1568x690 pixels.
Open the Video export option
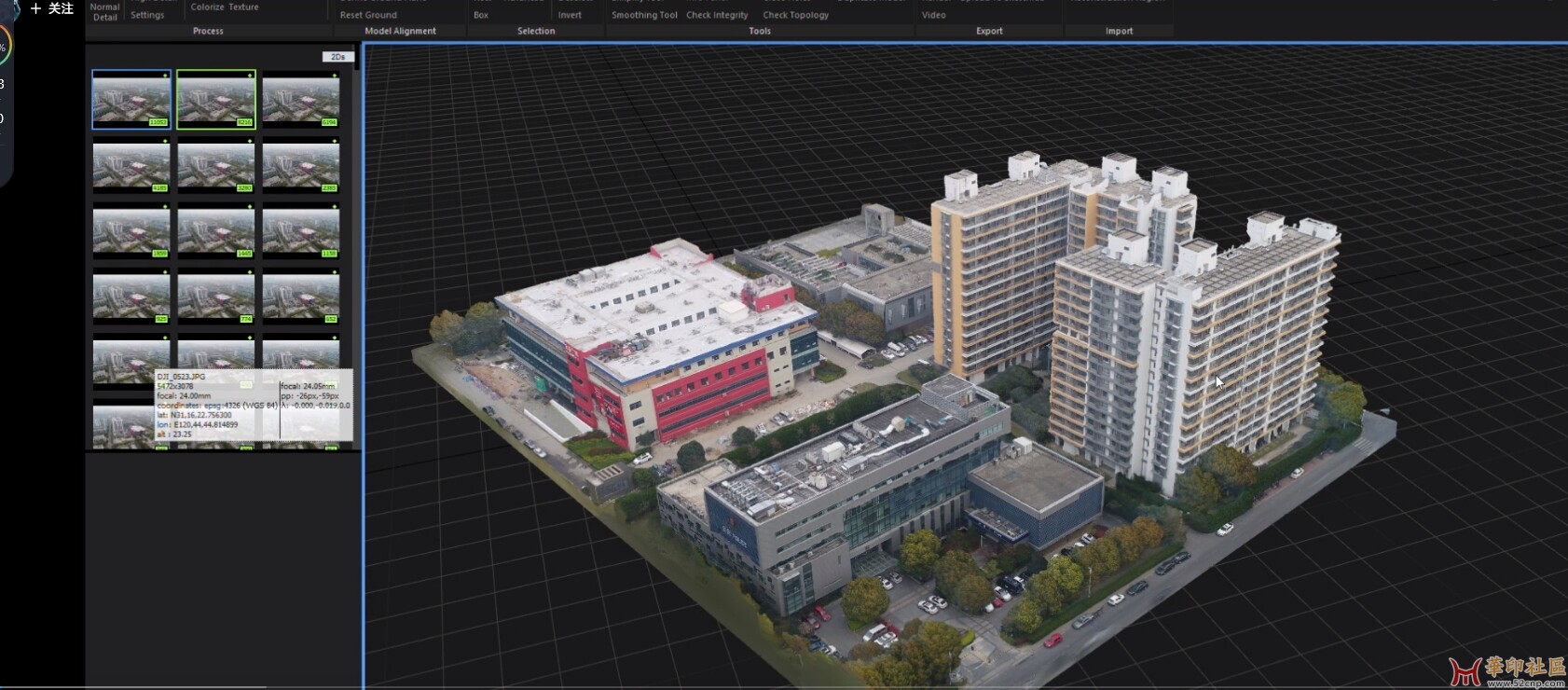(933, 15)
